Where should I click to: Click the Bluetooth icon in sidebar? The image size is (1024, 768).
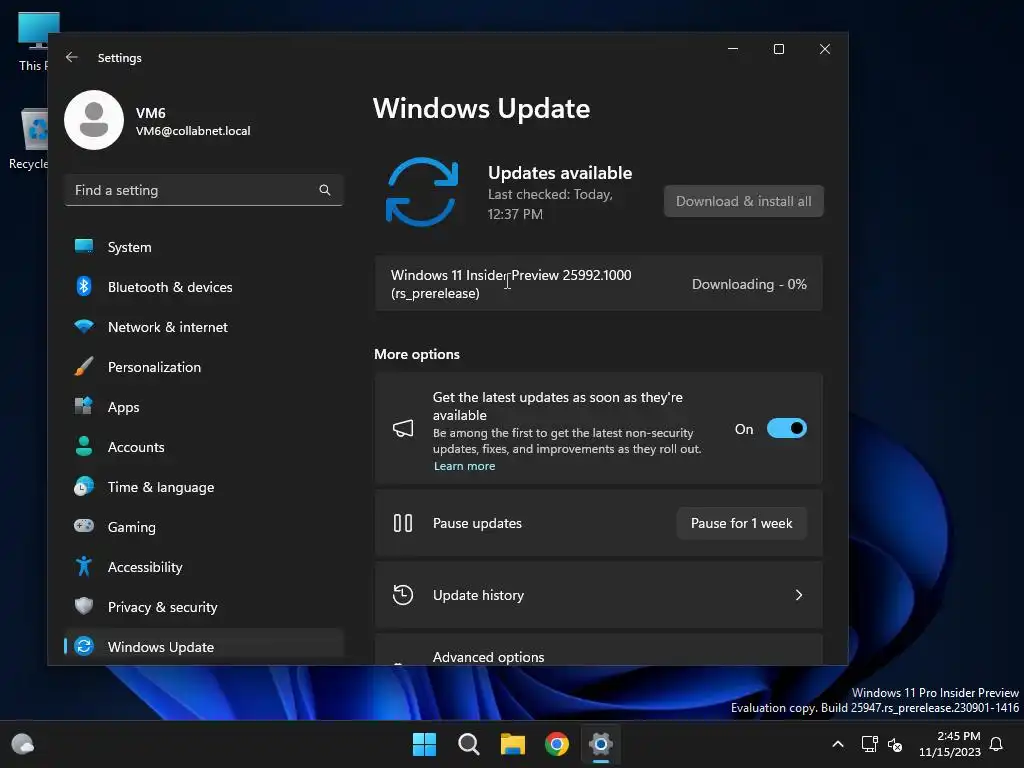84,286
